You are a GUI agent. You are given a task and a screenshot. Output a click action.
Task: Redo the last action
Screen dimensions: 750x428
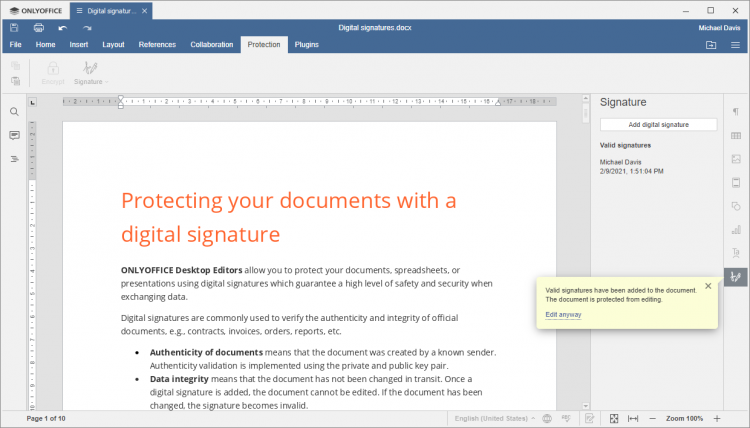[x=87, y=28]
